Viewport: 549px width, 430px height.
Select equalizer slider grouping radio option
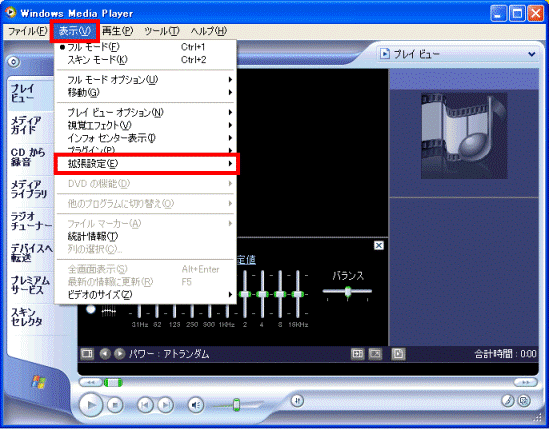click(x=91, y=309)
